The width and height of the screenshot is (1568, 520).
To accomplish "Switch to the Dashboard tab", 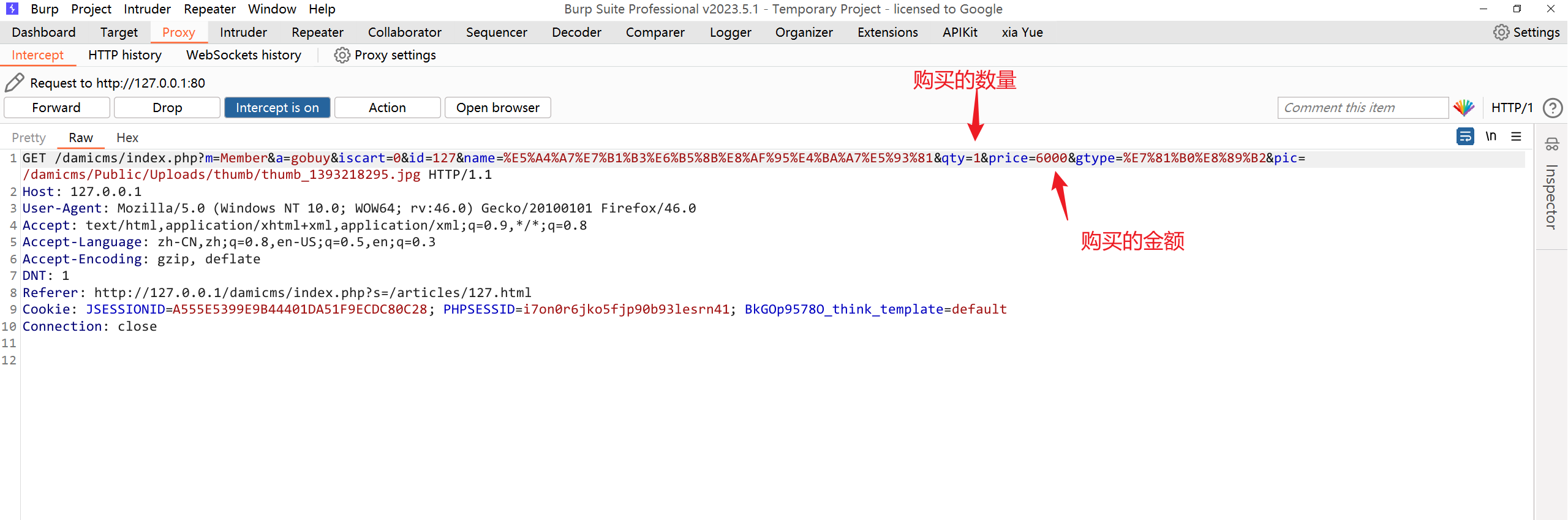I will [43, 32].
